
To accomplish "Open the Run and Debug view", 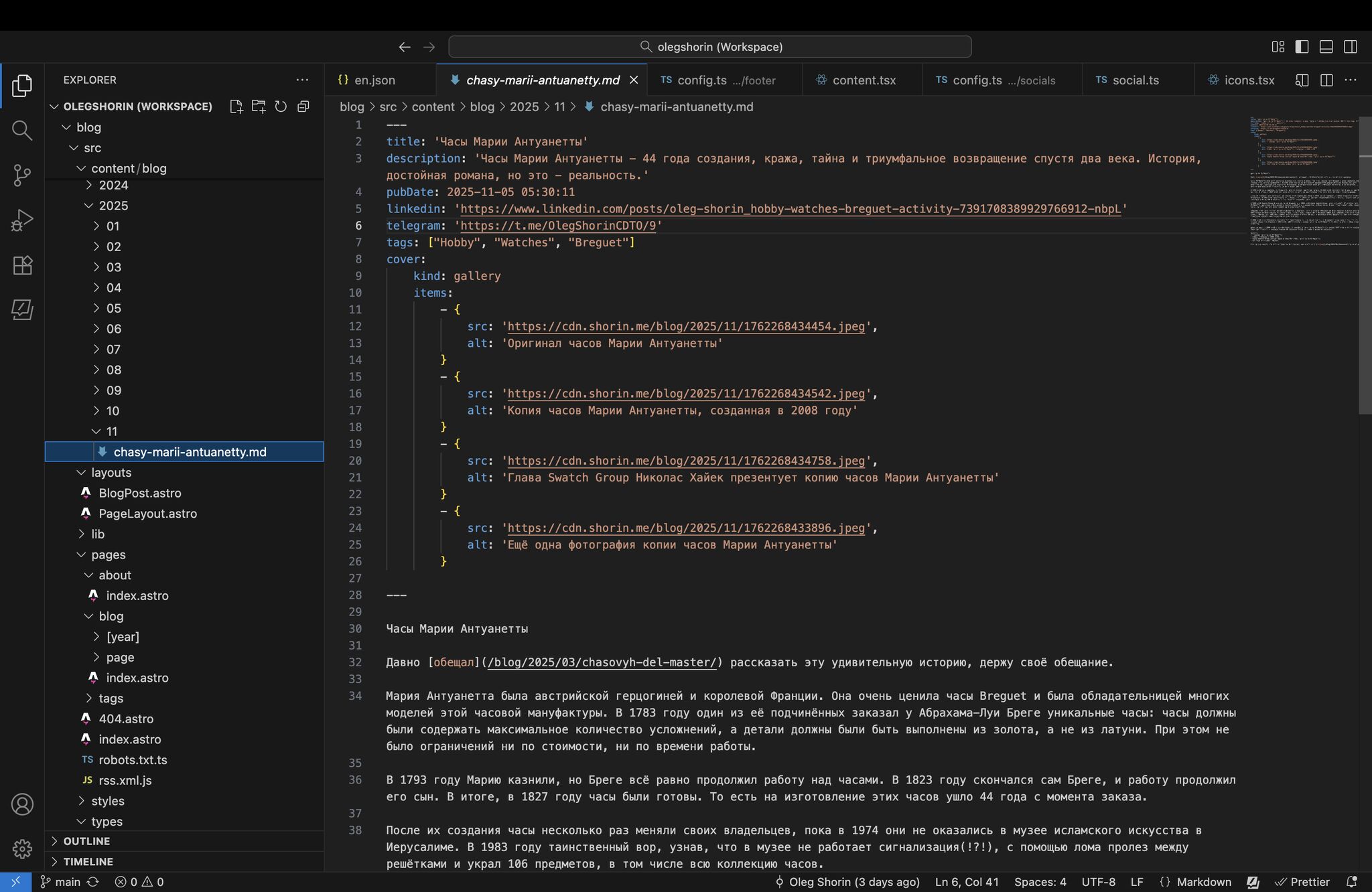I will tap(22, 220).
